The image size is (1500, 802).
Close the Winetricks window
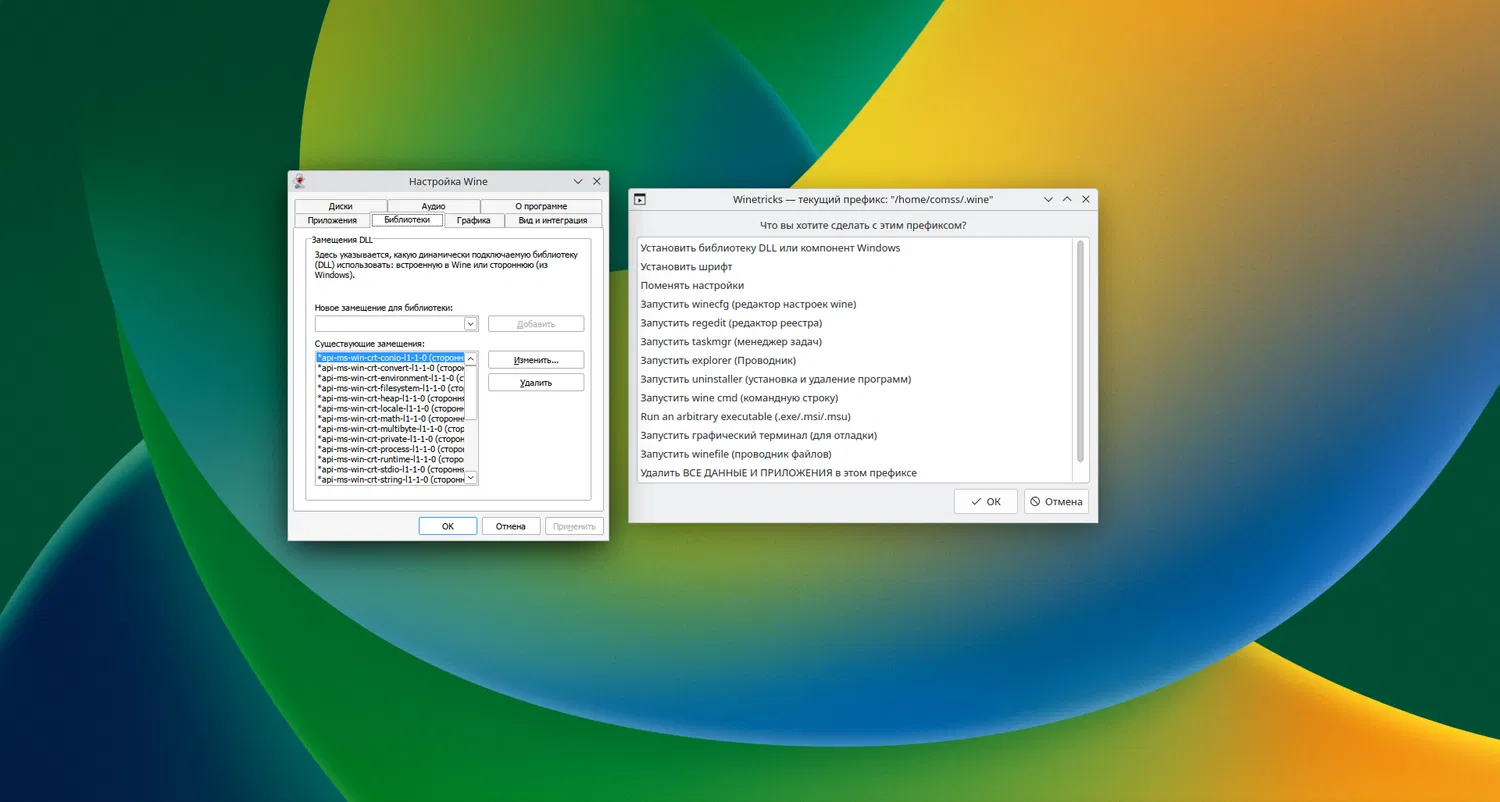click(x=1085, y=200)
